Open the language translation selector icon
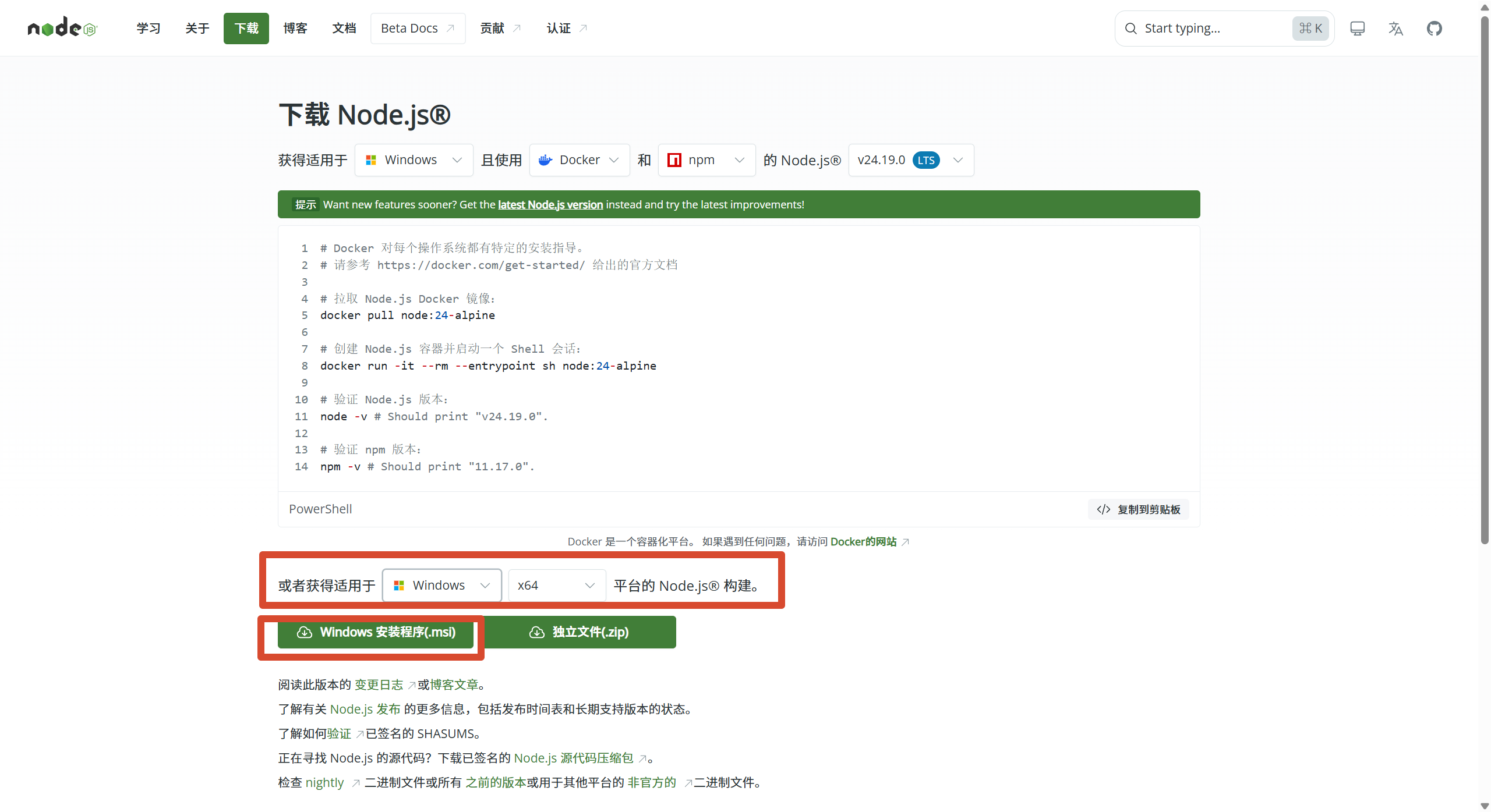1491x812 pixels. (1395, 29)
